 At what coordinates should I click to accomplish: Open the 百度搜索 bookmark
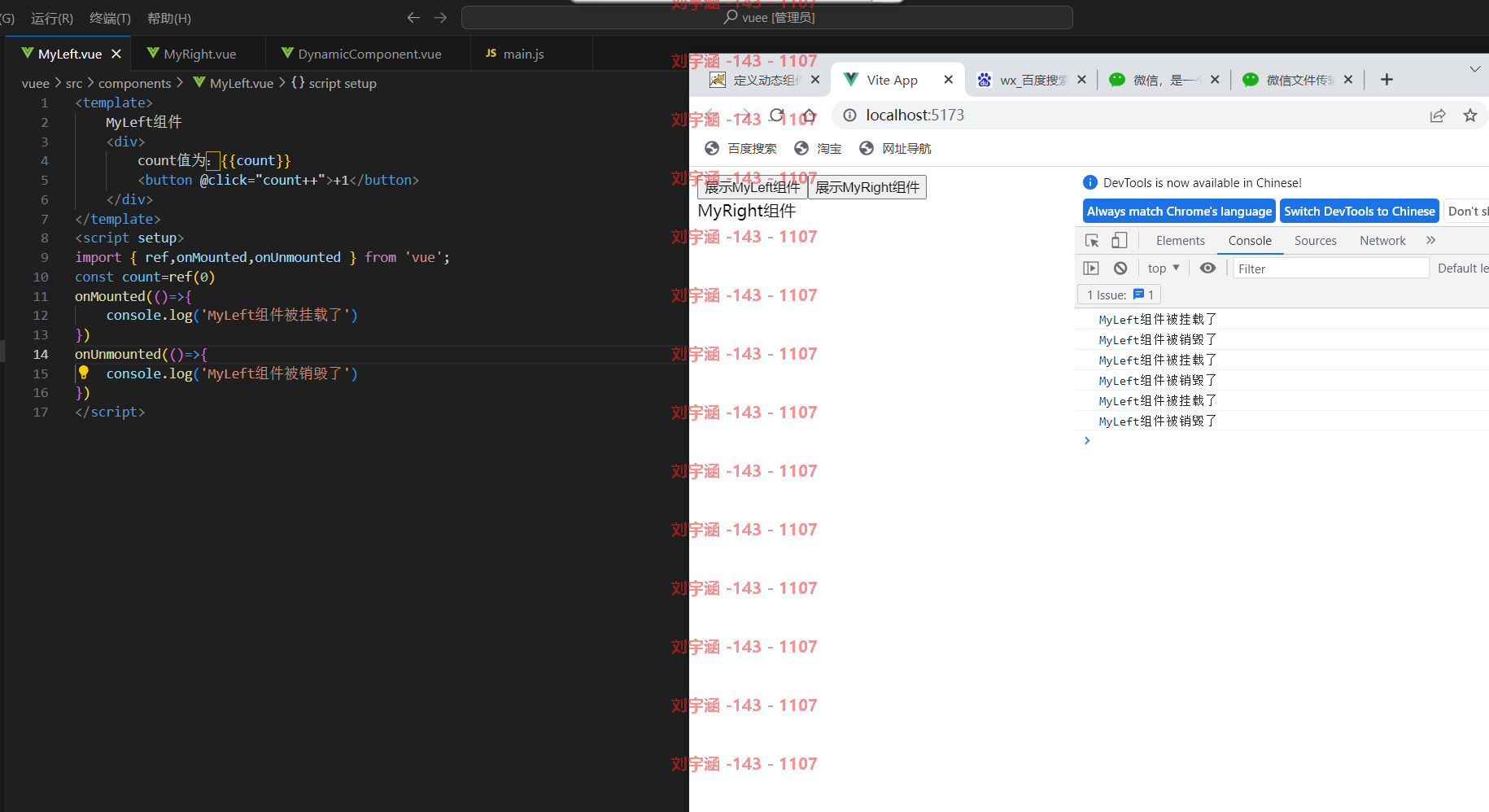pyautogui.click(x=740, y=148)
